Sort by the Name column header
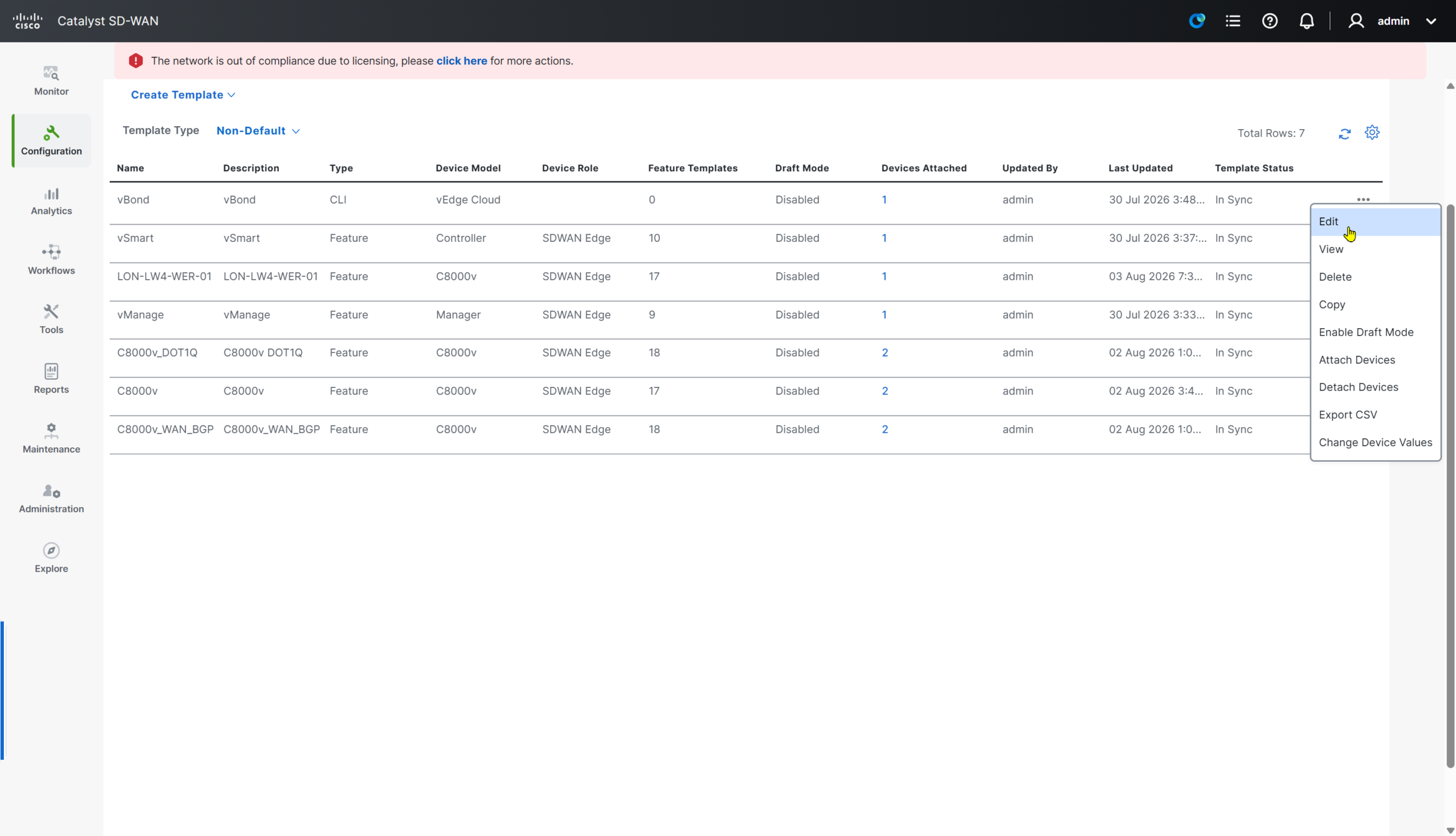The height and width of the screenshot is (836, 1456). pyautogui.click(x=130, y=168)
